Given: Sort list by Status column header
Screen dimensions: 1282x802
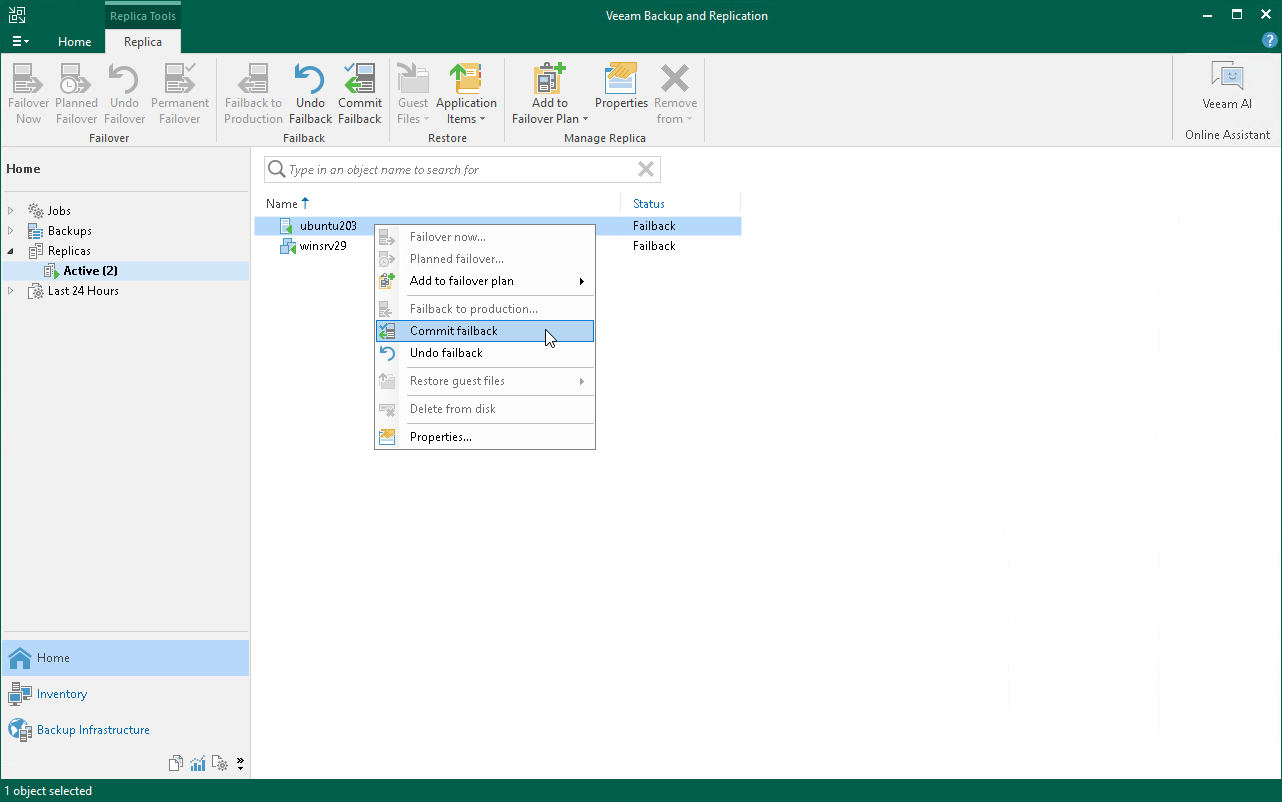Looking at the screenshot, I should [x=649, y=204].
